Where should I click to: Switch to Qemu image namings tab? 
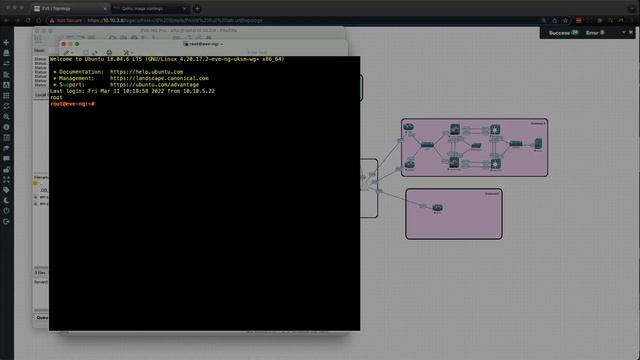coord(149,9)
